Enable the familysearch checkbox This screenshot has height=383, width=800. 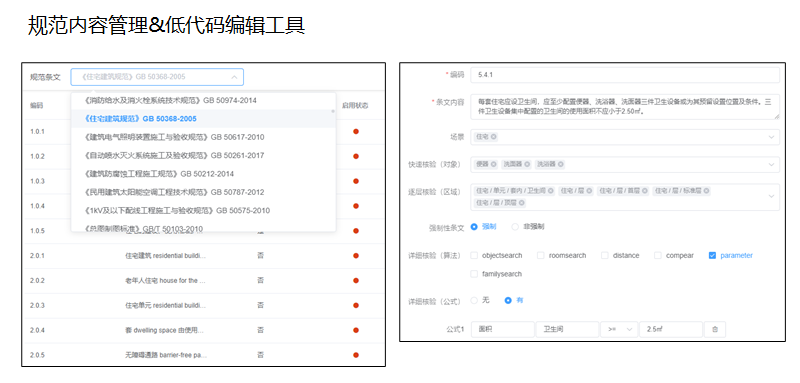[x=474, y=274]
